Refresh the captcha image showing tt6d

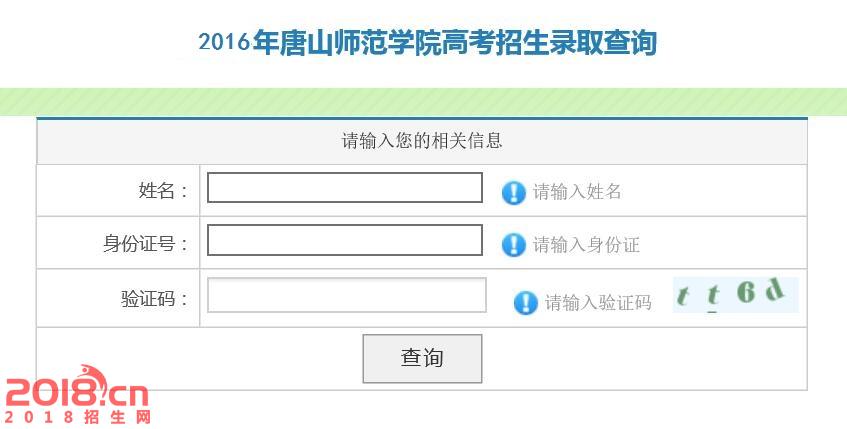(735, 295)
